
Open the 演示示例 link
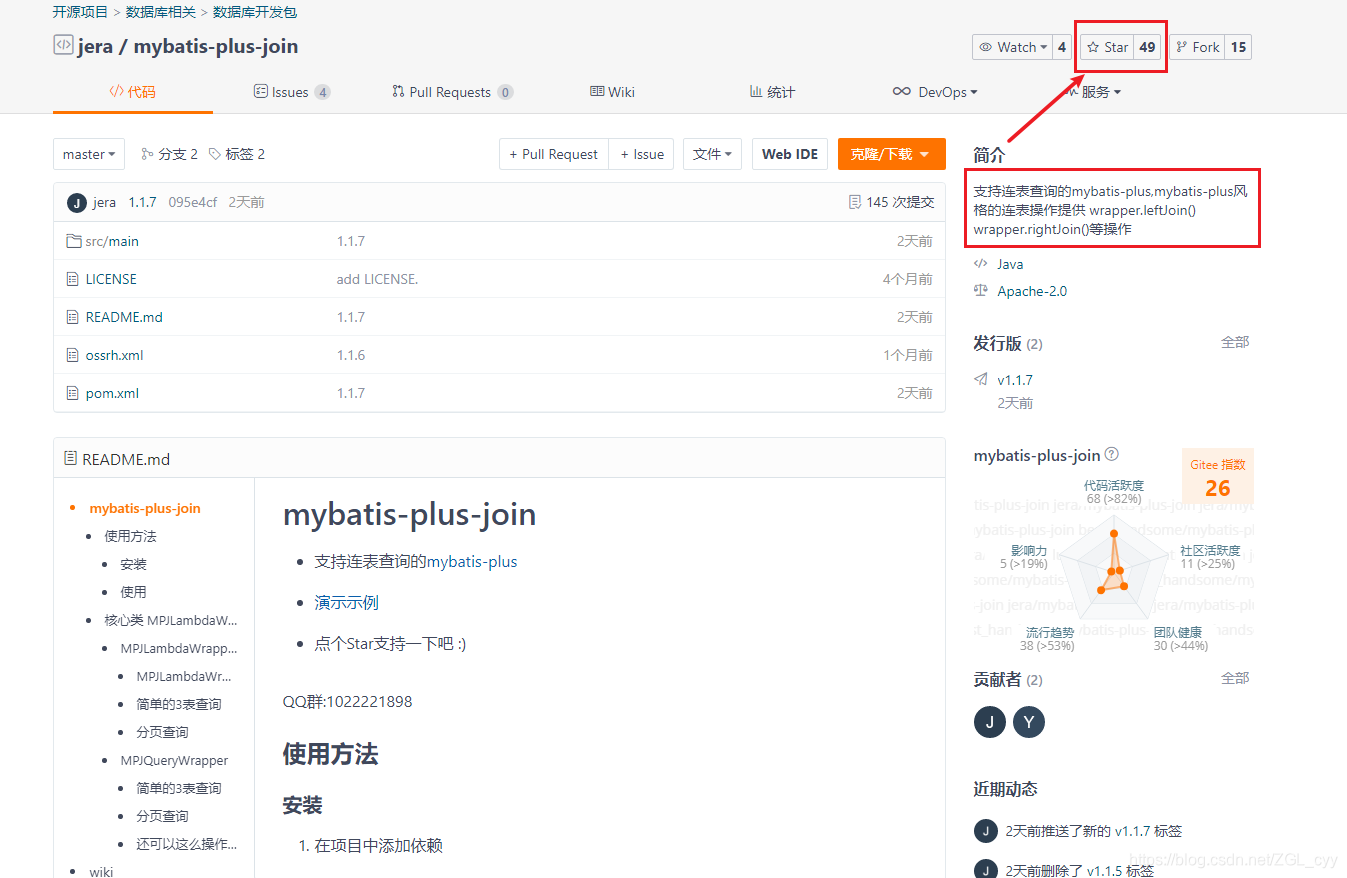(x=346, y=602)
